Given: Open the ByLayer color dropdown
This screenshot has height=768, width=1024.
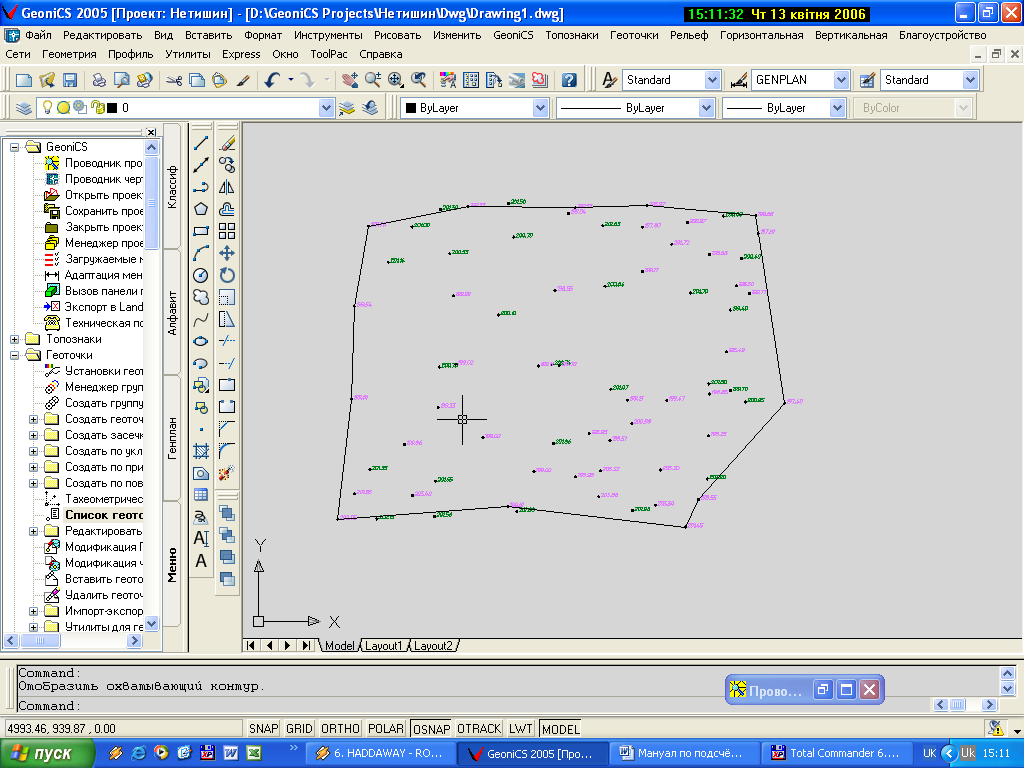Looking at the screenshot, I should pyautogui.click(x=540, y=108).
